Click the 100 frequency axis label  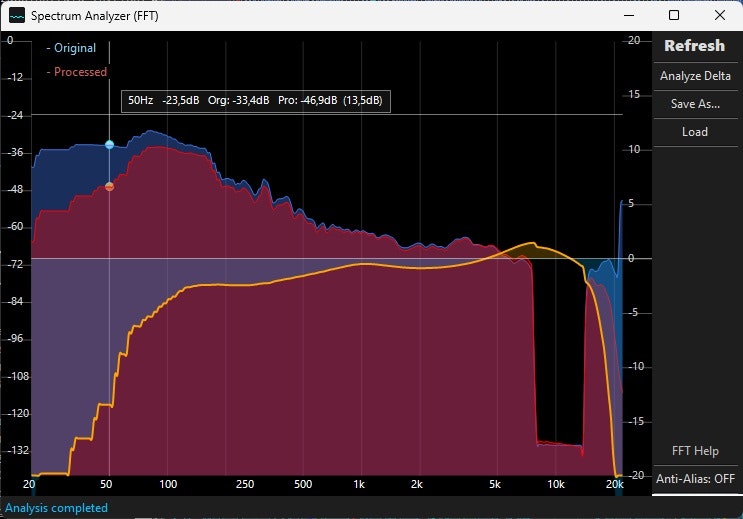pos(168,484)
